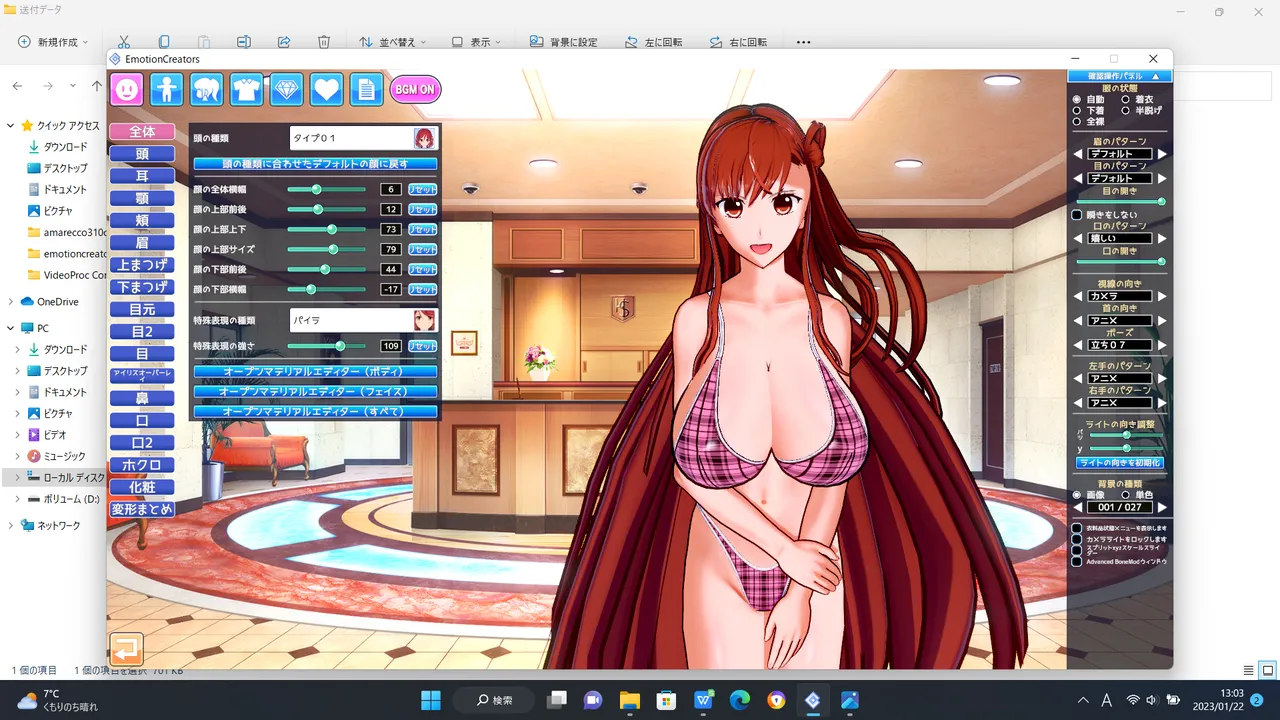Previous mouth pattern arrow beside 嬉しい
This screenshot has width=1280, height=720.
tap(1078, 239)
